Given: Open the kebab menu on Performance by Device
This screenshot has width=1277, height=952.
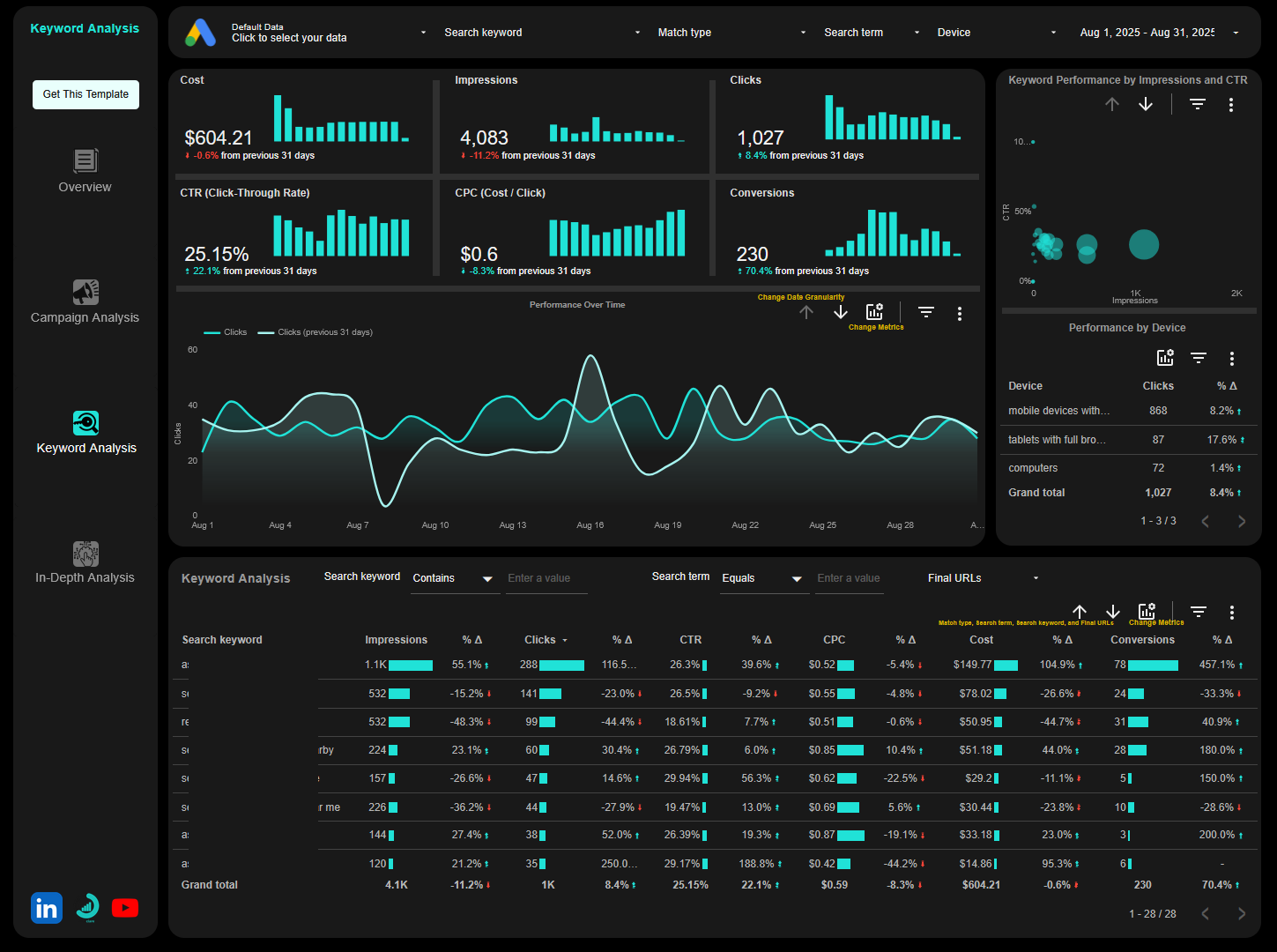Looking at the screenshot, I should tap(1231, 358).
